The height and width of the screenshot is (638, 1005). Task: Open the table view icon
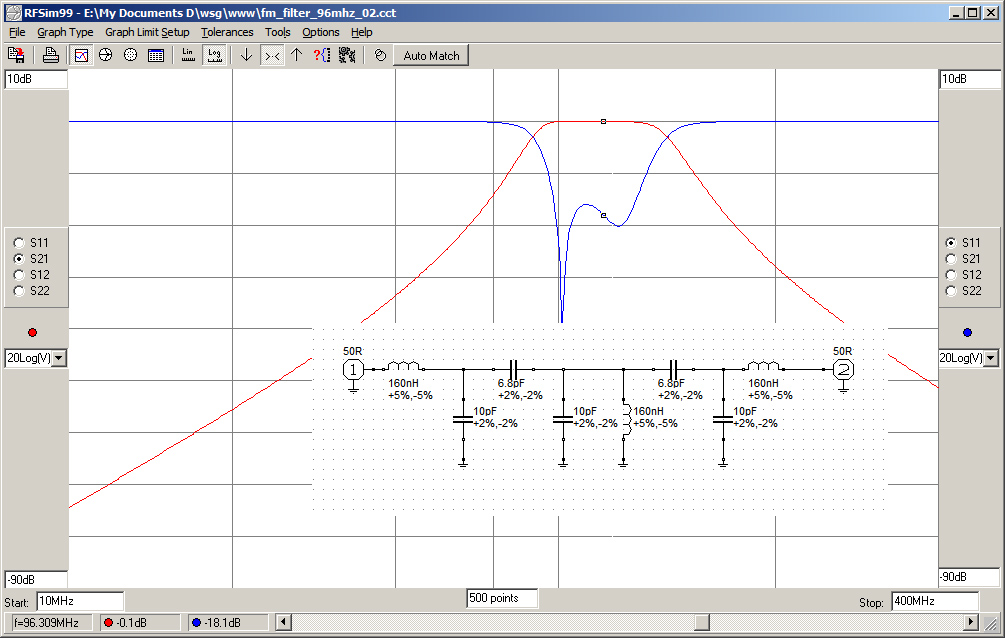click(x=156, y=56)
